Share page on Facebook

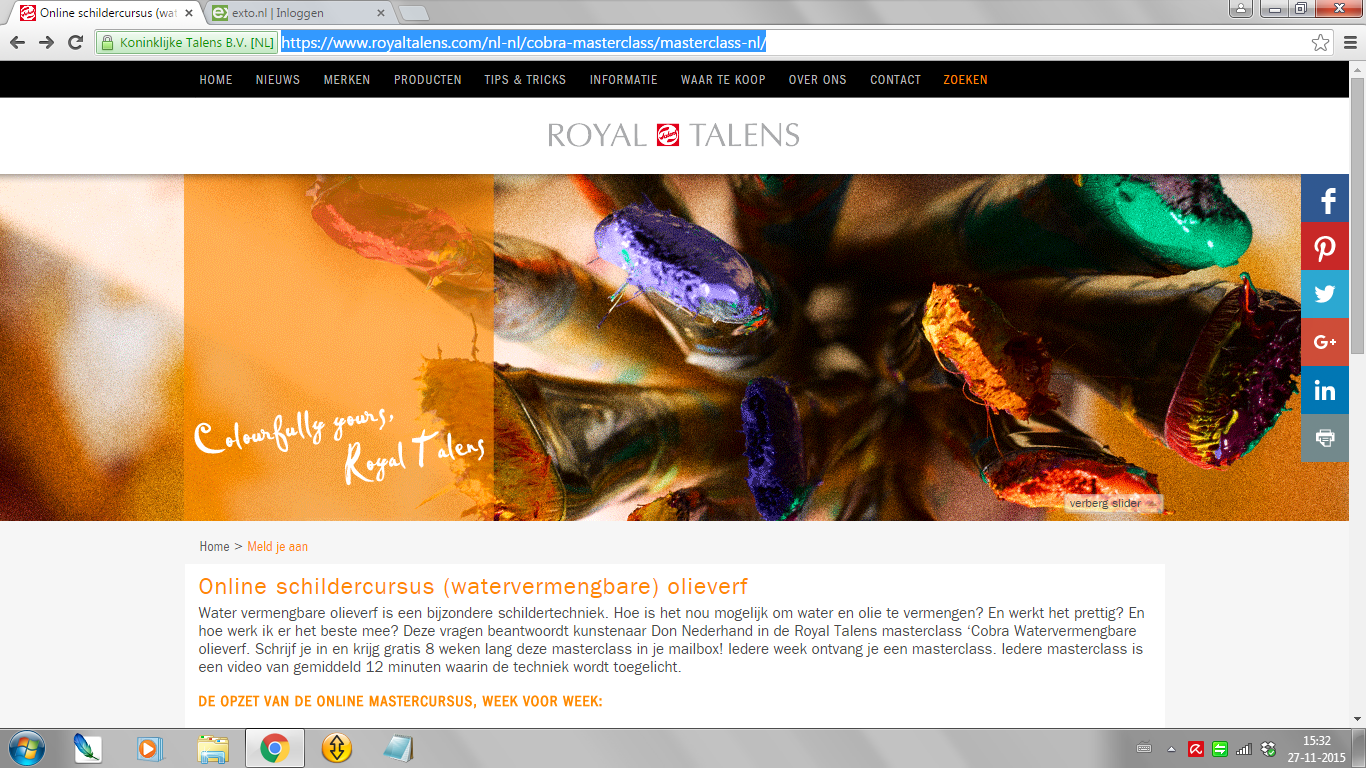[x=1325, y=198]
